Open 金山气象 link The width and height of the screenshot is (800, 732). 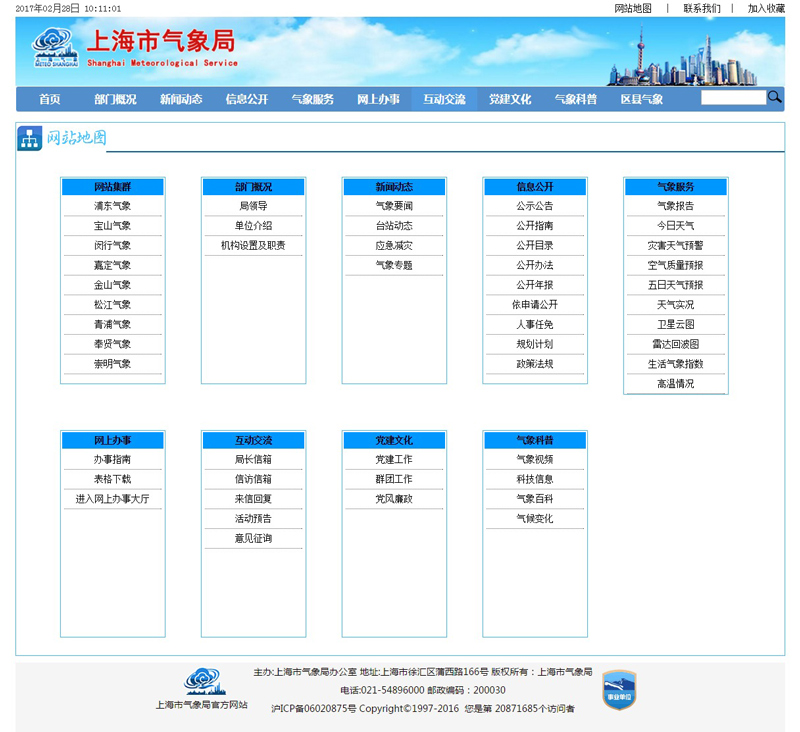click(x=112, y=285)
